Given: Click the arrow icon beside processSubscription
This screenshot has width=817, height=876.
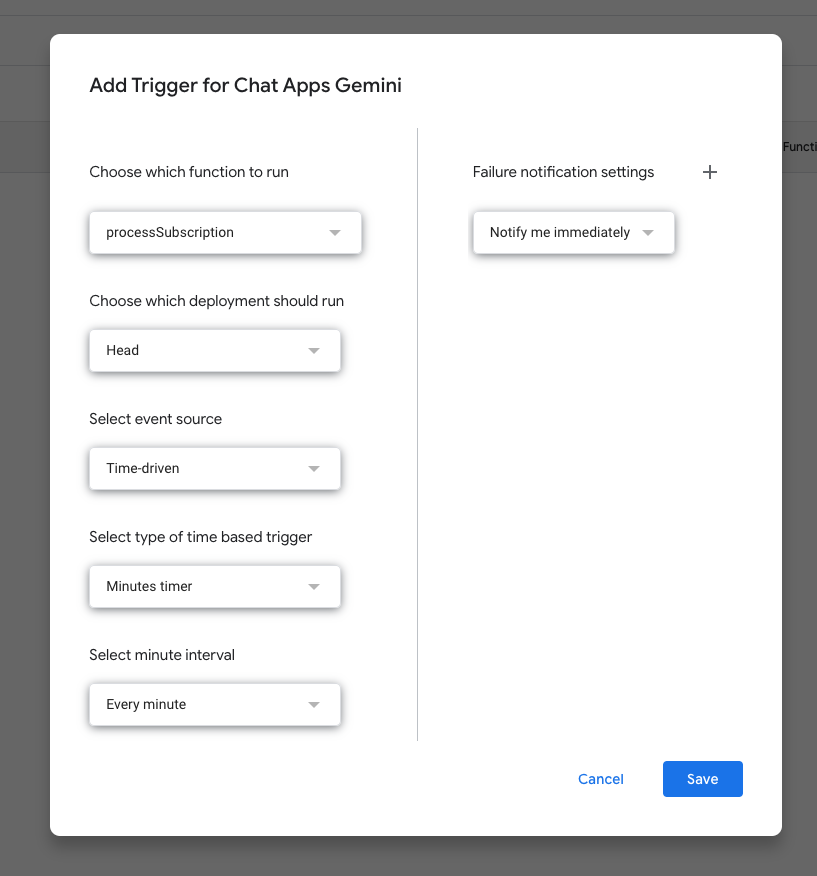Looking at the screenshot, I should [x=334, y=233].
